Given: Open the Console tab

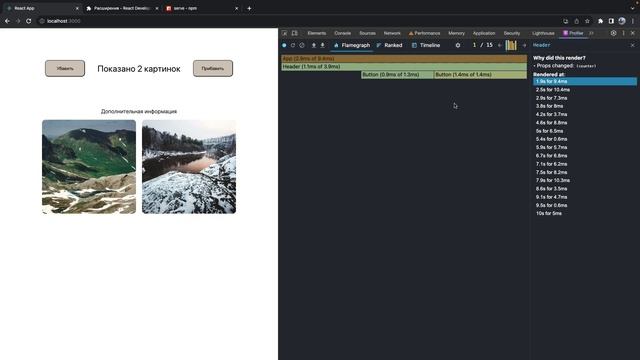Looking at the screenshot, I should click(342, 33).
